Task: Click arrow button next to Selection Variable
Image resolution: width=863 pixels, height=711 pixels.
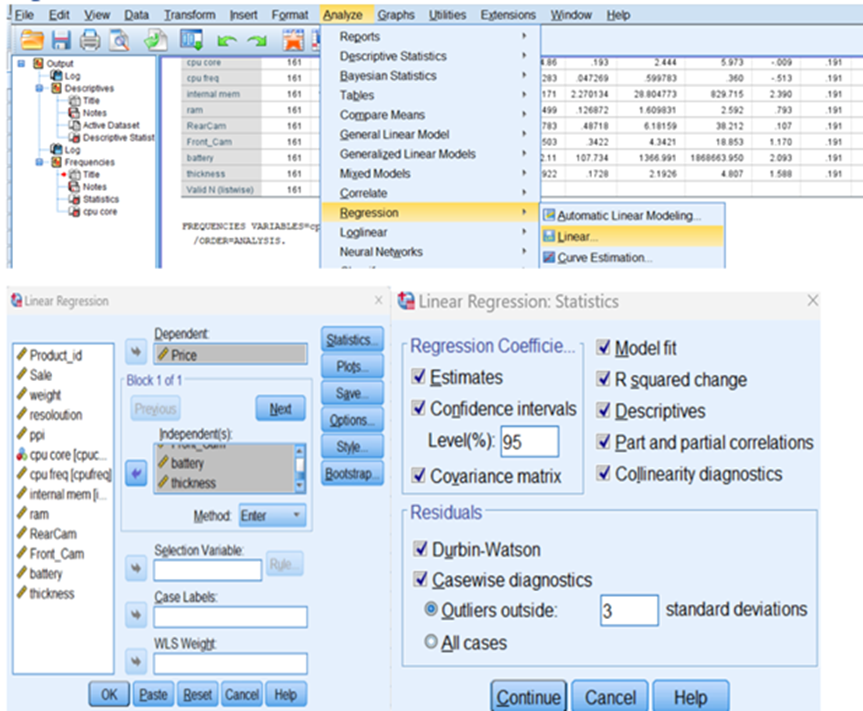Action: coord(136,568)
